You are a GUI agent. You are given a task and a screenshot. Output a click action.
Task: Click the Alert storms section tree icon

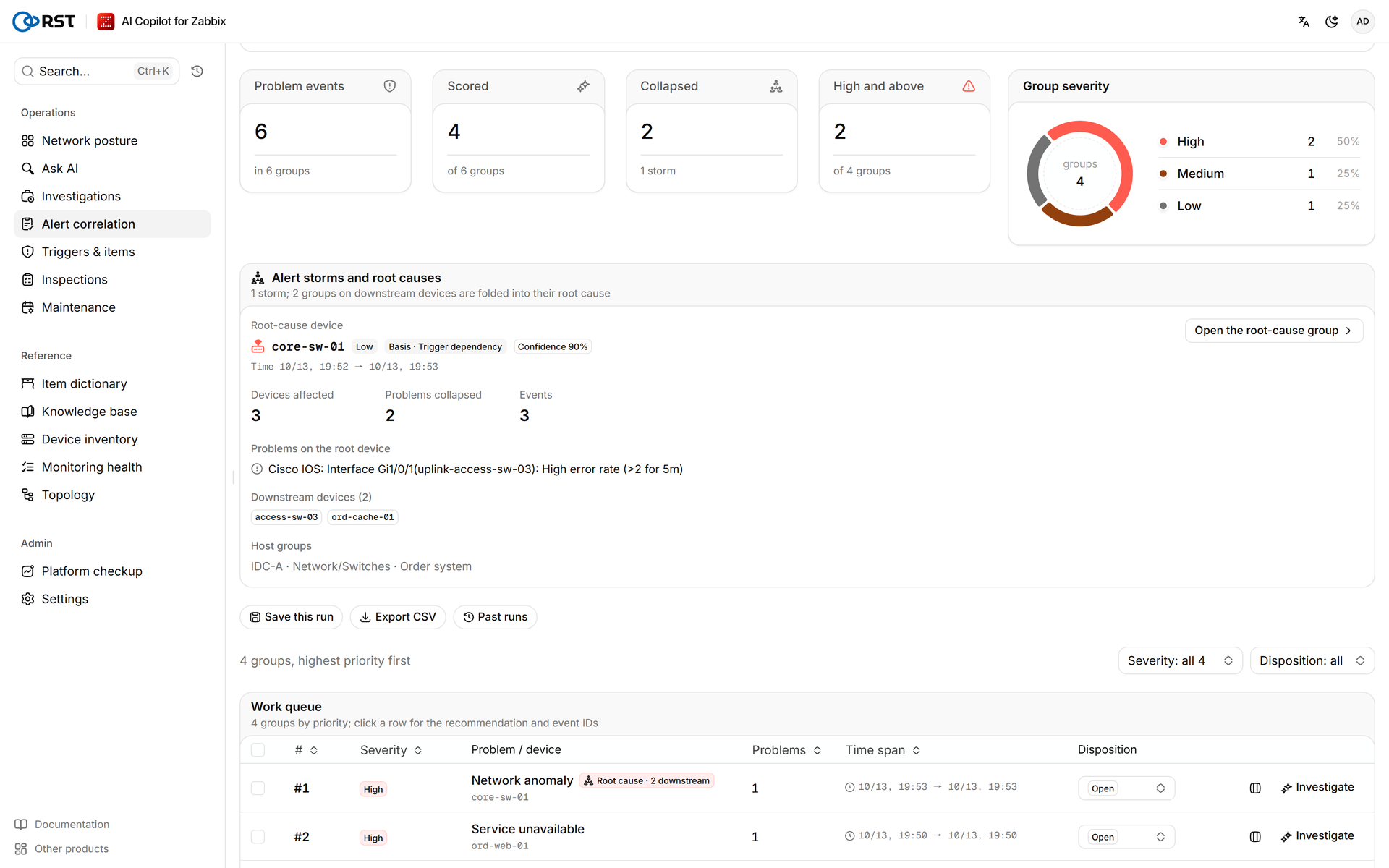pyautogui.click(x=258, y=278)
